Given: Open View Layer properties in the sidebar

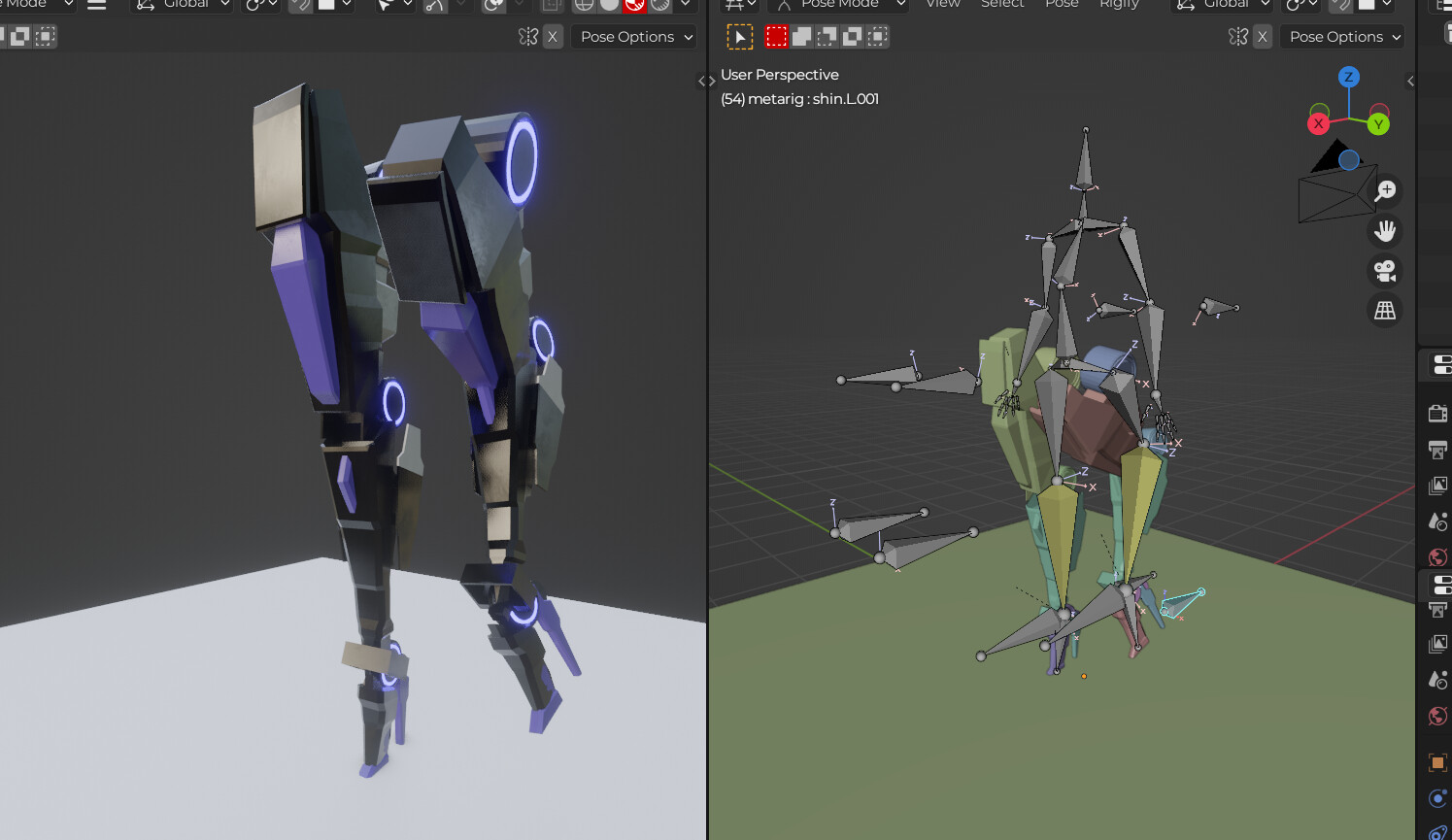Looking at the screenshot, I should click(1437, 486).
